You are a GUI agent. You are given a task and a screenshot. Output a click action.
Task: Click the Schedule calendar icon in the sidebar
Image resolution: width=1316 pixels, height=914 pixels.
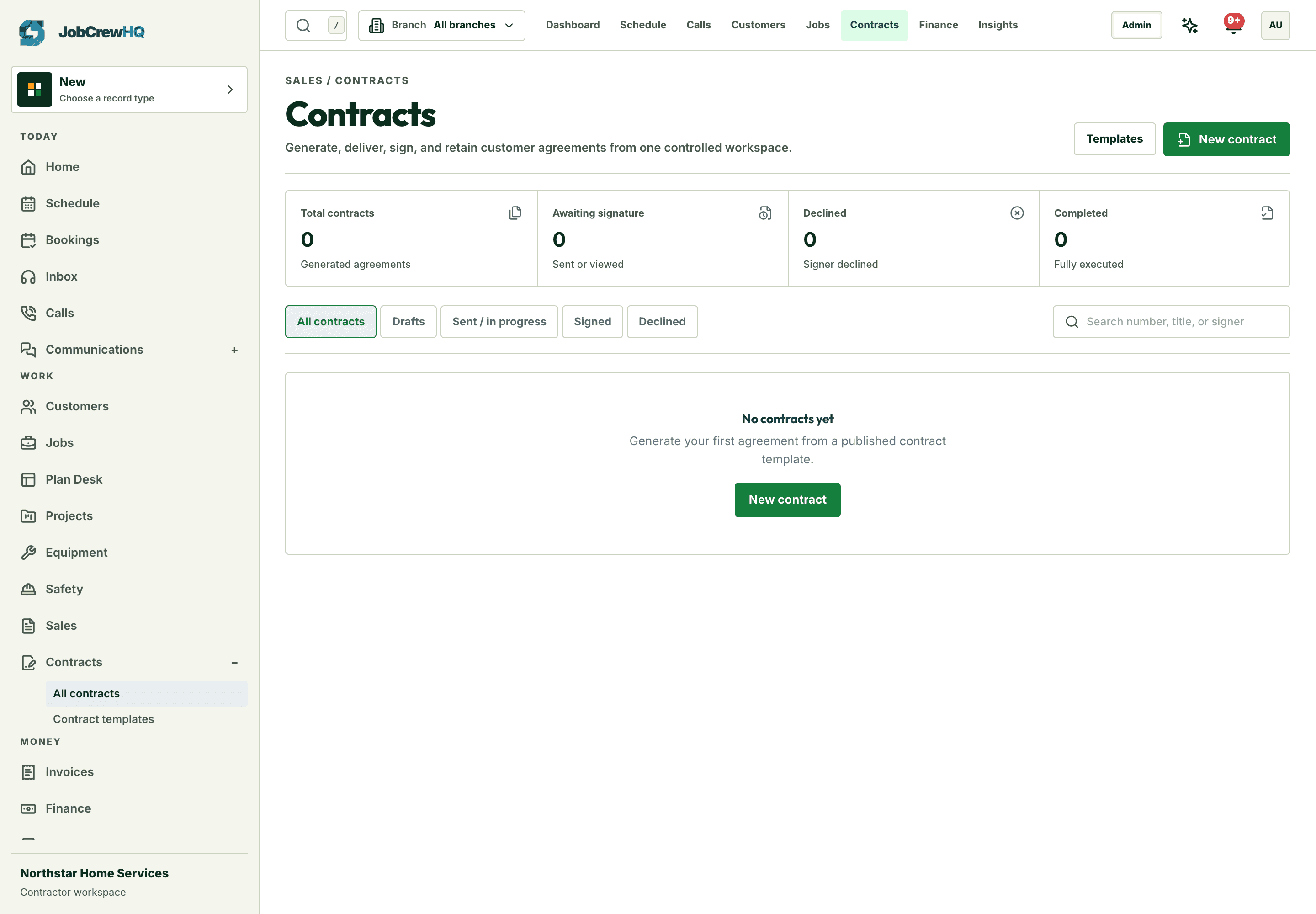coord(28,204)
